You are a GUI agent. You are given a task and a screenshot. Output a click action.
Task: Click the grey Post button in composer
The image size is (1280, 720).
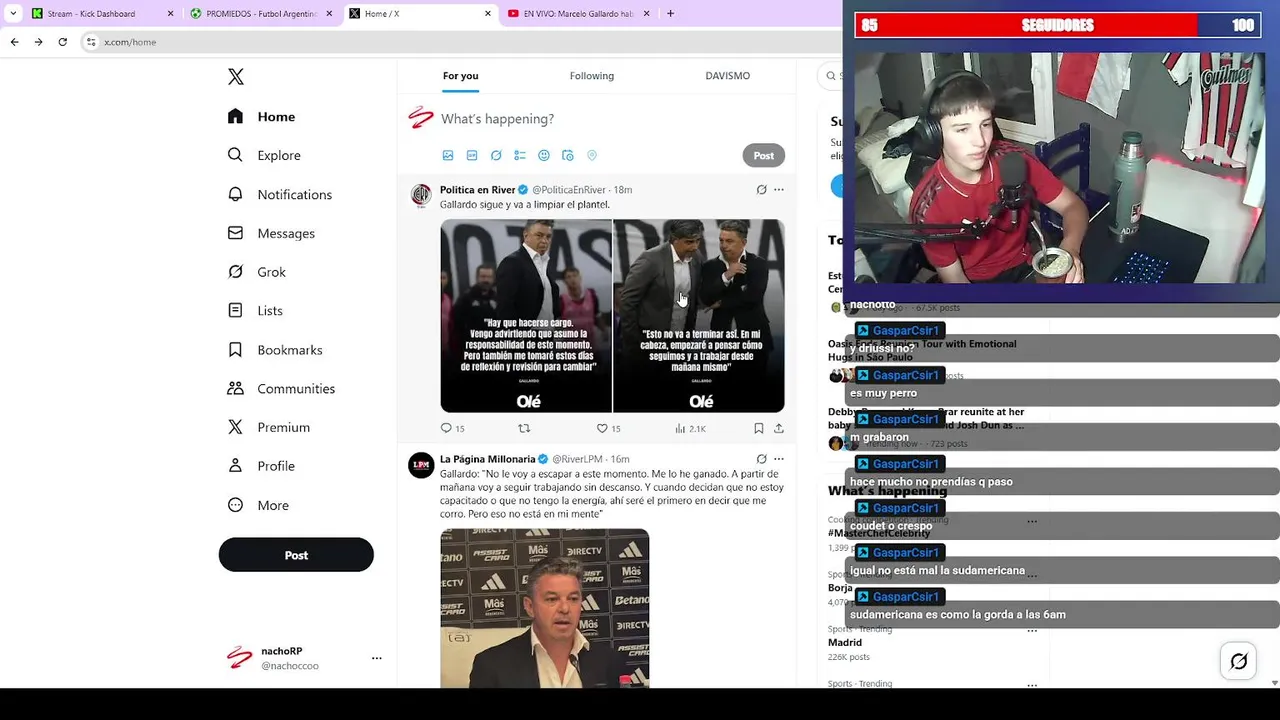(x=764, y=155)
